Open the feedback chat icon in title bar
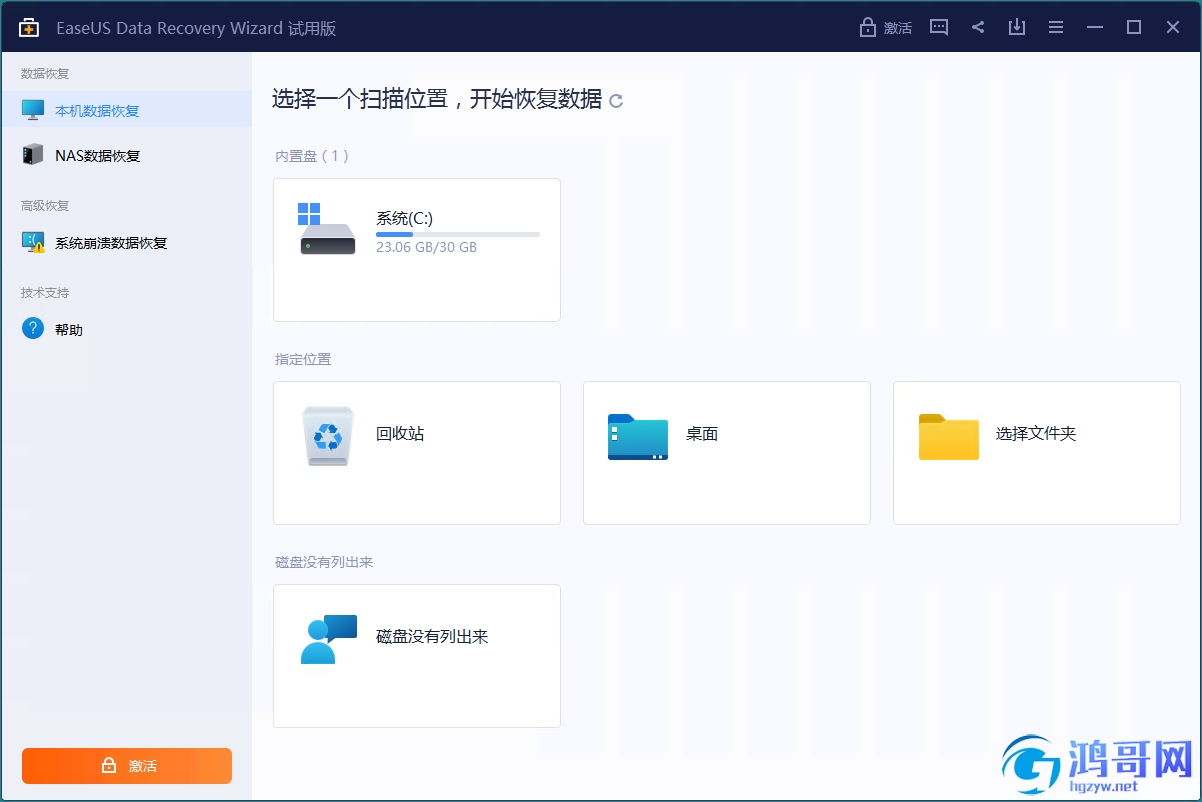The image size is (1202, 802). point(938,27)
